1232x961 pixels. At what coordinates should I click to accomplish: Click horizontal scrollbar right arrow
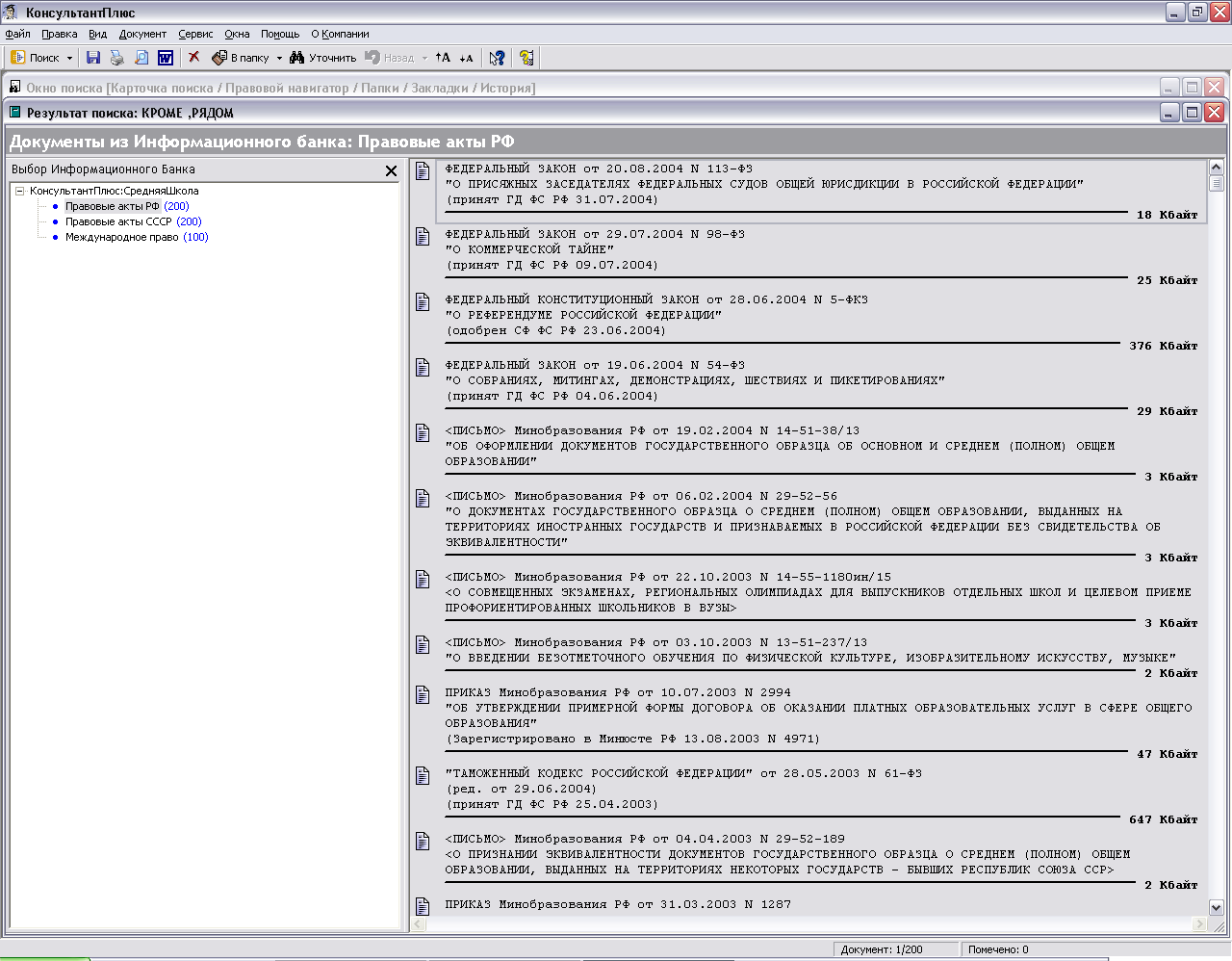pyautogui.click(x=1200, y=924)
